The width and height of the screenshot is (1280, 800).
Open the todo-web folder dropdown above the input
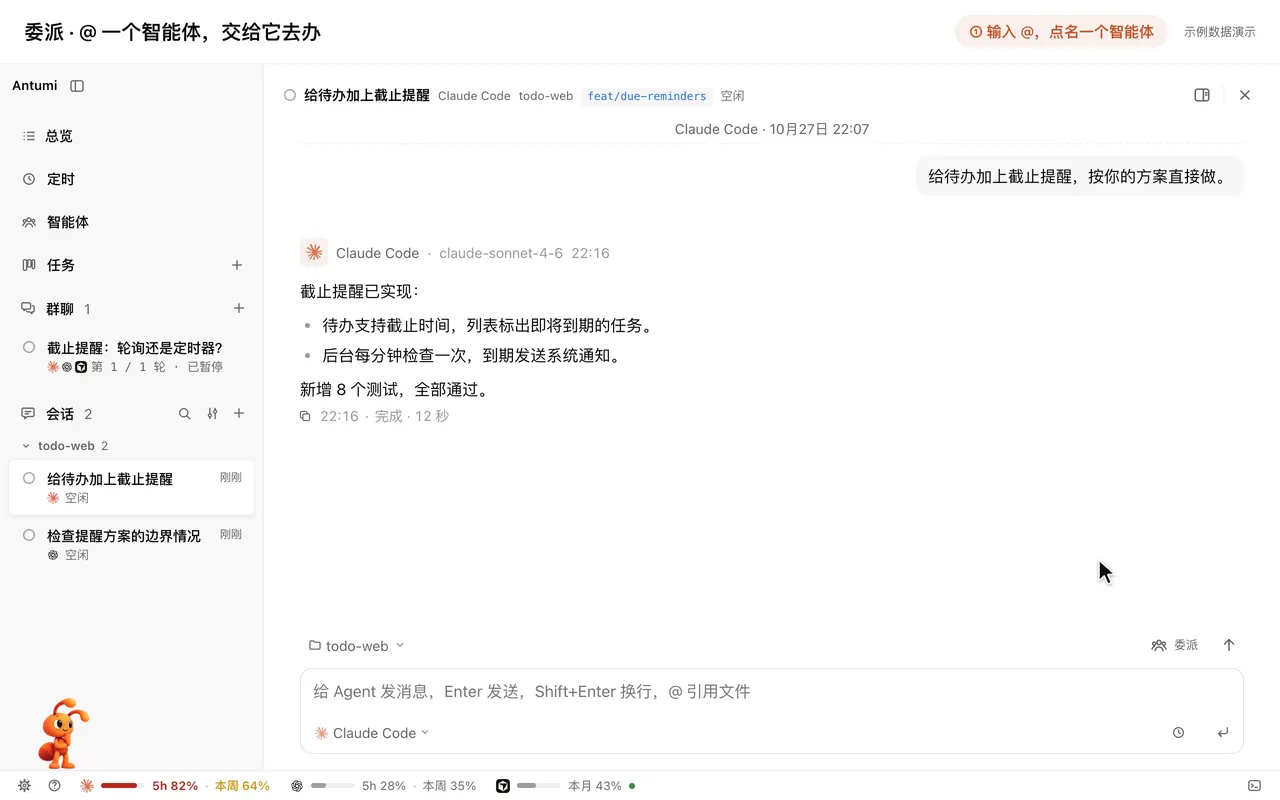coord(356,646)
